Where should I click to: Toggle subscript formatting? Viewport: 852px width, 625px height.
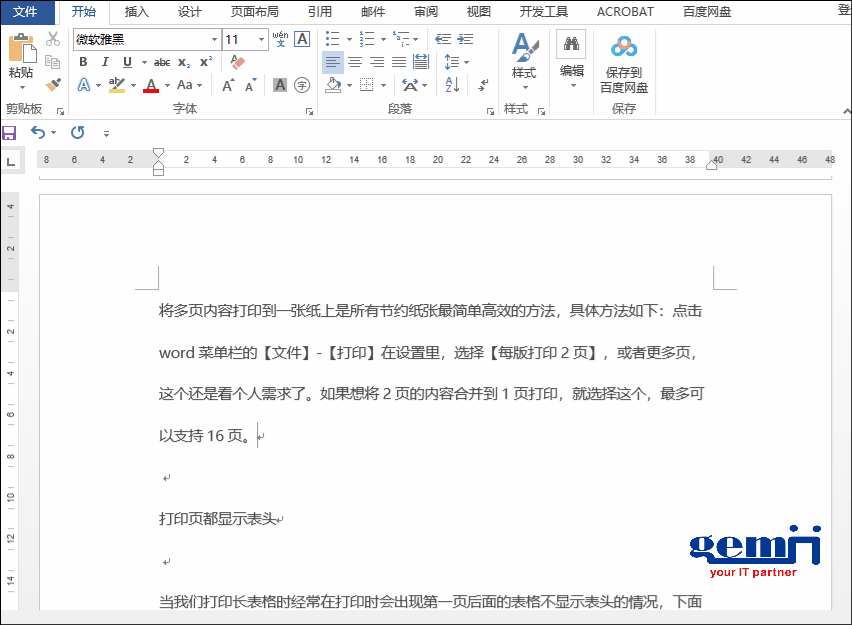coord(182,62)
